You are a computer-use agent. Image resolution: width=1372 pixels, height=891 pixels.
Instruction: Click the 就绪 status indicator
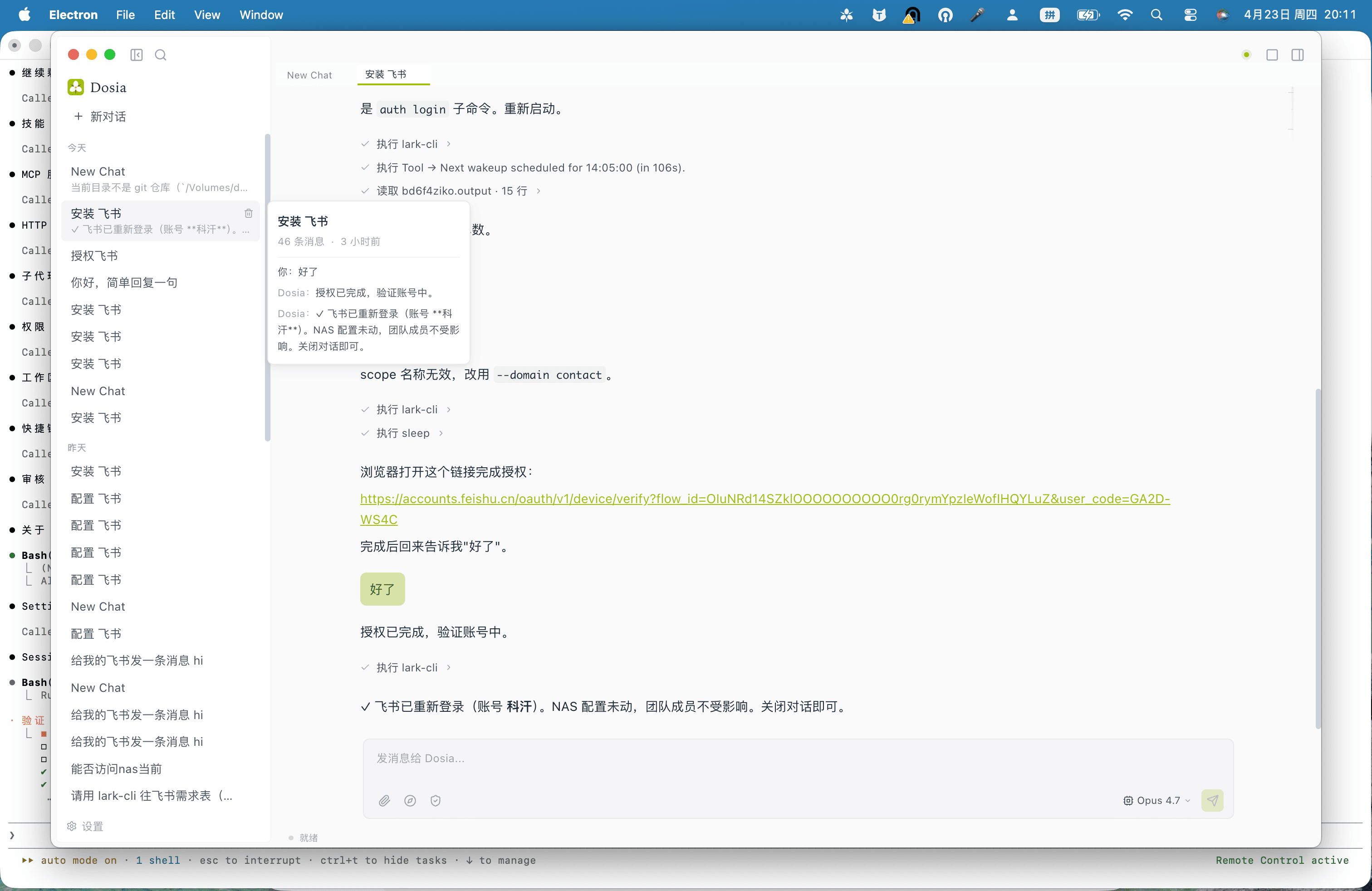click(x=303, y=837)
